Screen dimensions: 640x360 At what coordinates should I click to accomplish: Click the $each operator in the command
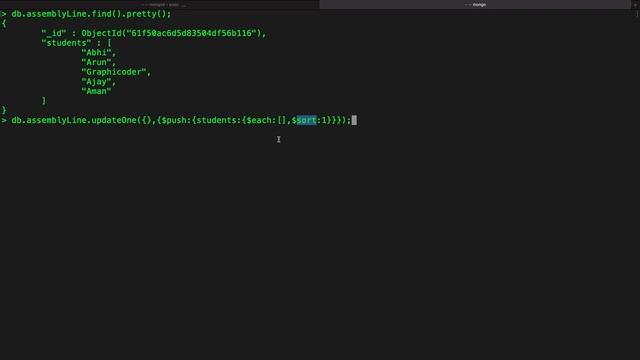point(259,120)
